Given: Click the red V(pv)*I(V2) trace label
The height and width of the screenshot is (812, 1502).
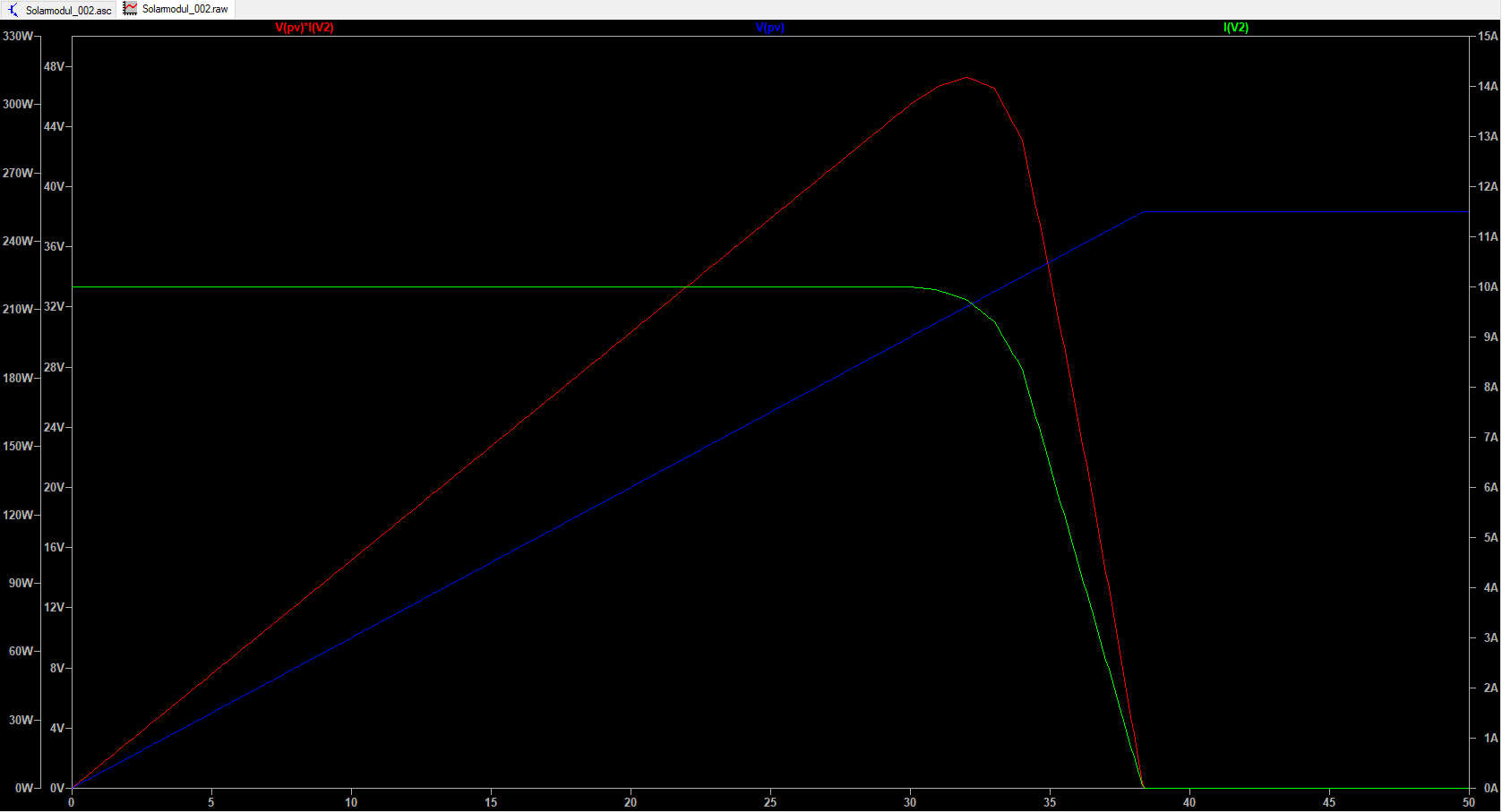Looking at the screenshot, I should tap(304, 28).
